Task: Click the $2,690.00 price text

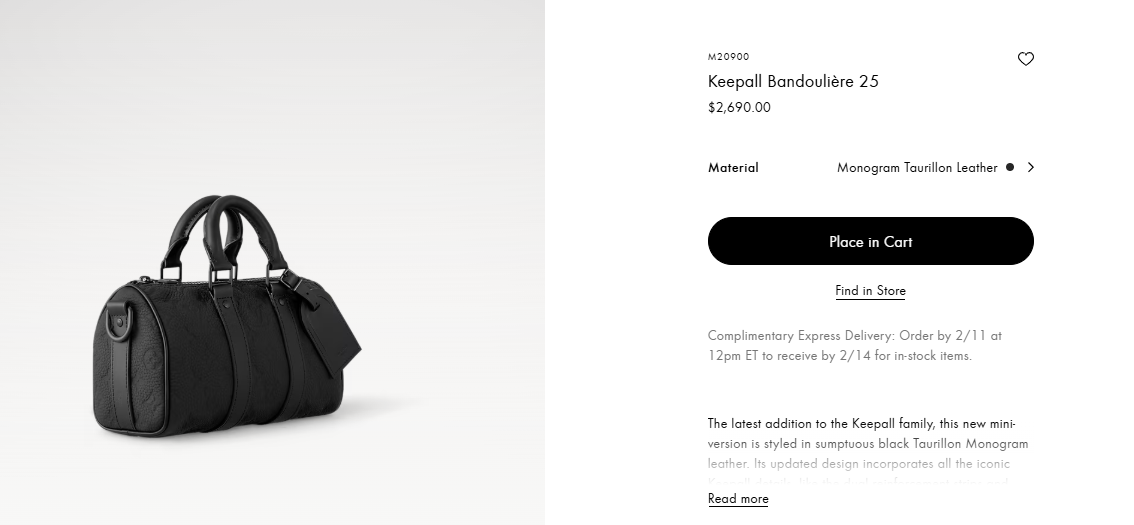Action: (x=739, y=108)
